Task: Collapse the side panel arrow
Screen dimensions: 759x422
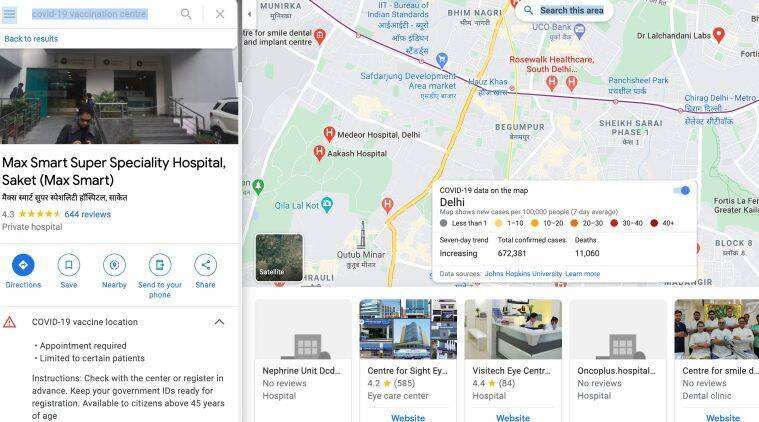Action: [249, 14]
